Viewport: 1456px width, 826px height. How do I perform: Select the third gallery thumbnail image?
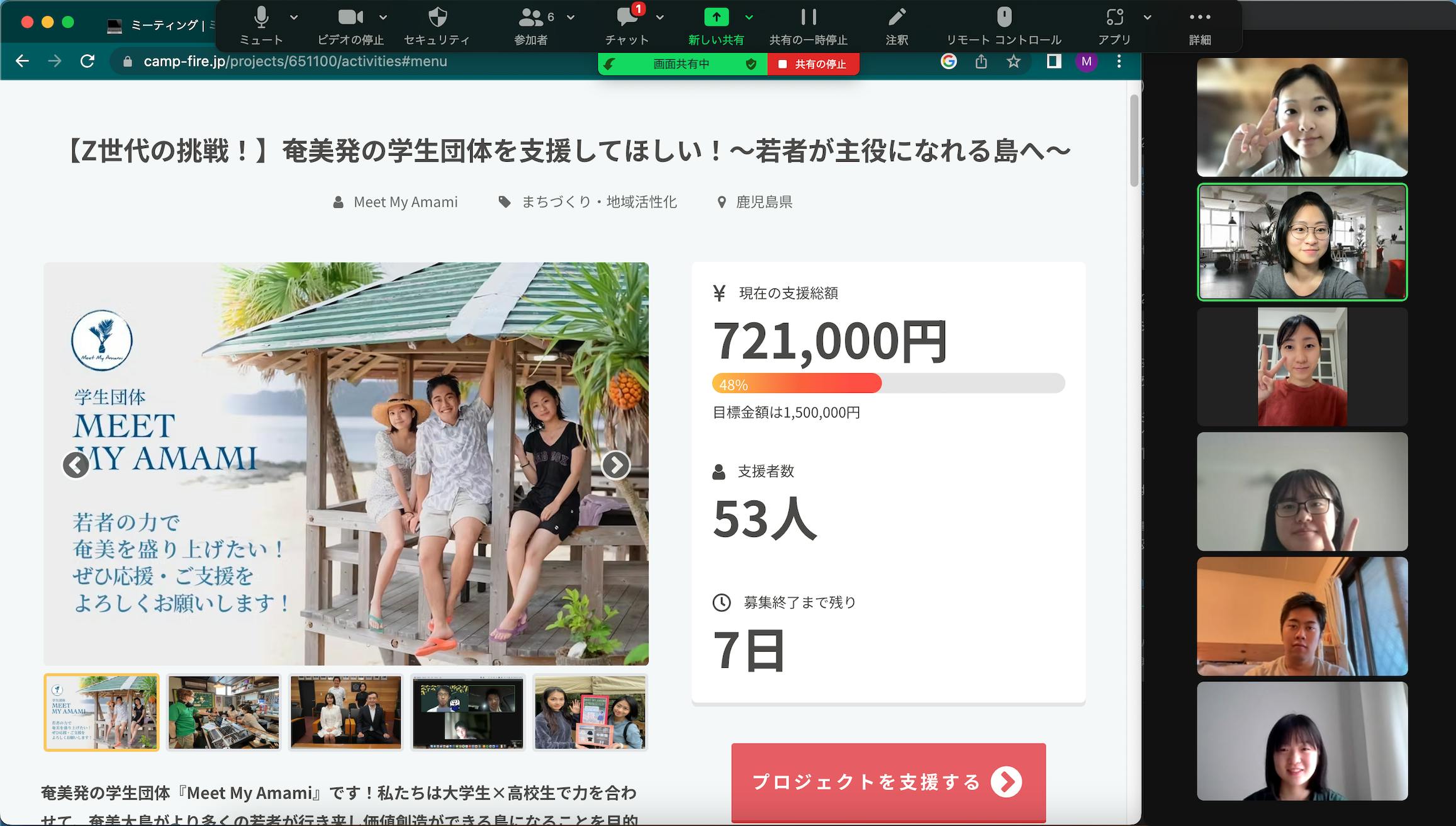click(345, 713)
